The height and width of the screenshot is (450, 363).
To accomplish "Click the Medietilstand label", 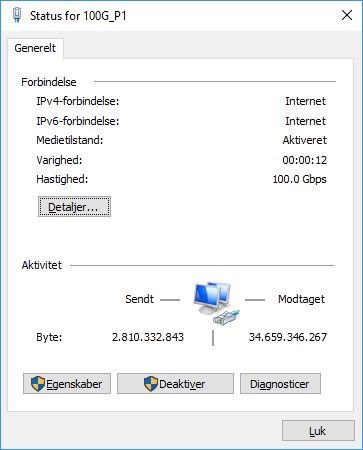I will tap(70, 140).
